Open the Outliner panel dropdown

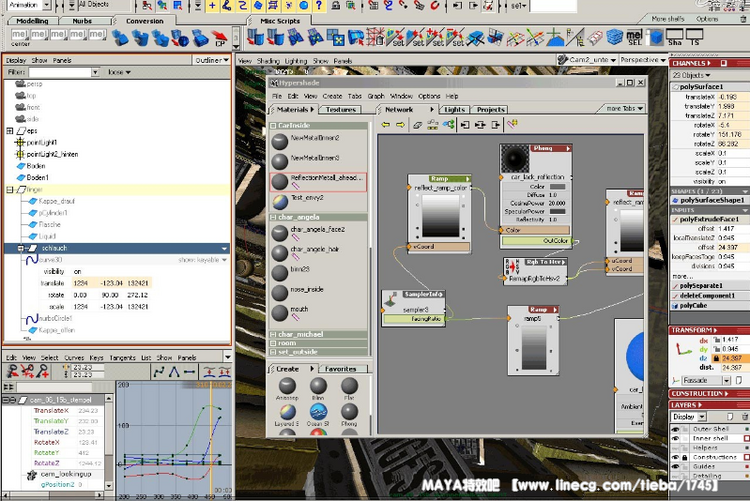click(x=212, y=60)
